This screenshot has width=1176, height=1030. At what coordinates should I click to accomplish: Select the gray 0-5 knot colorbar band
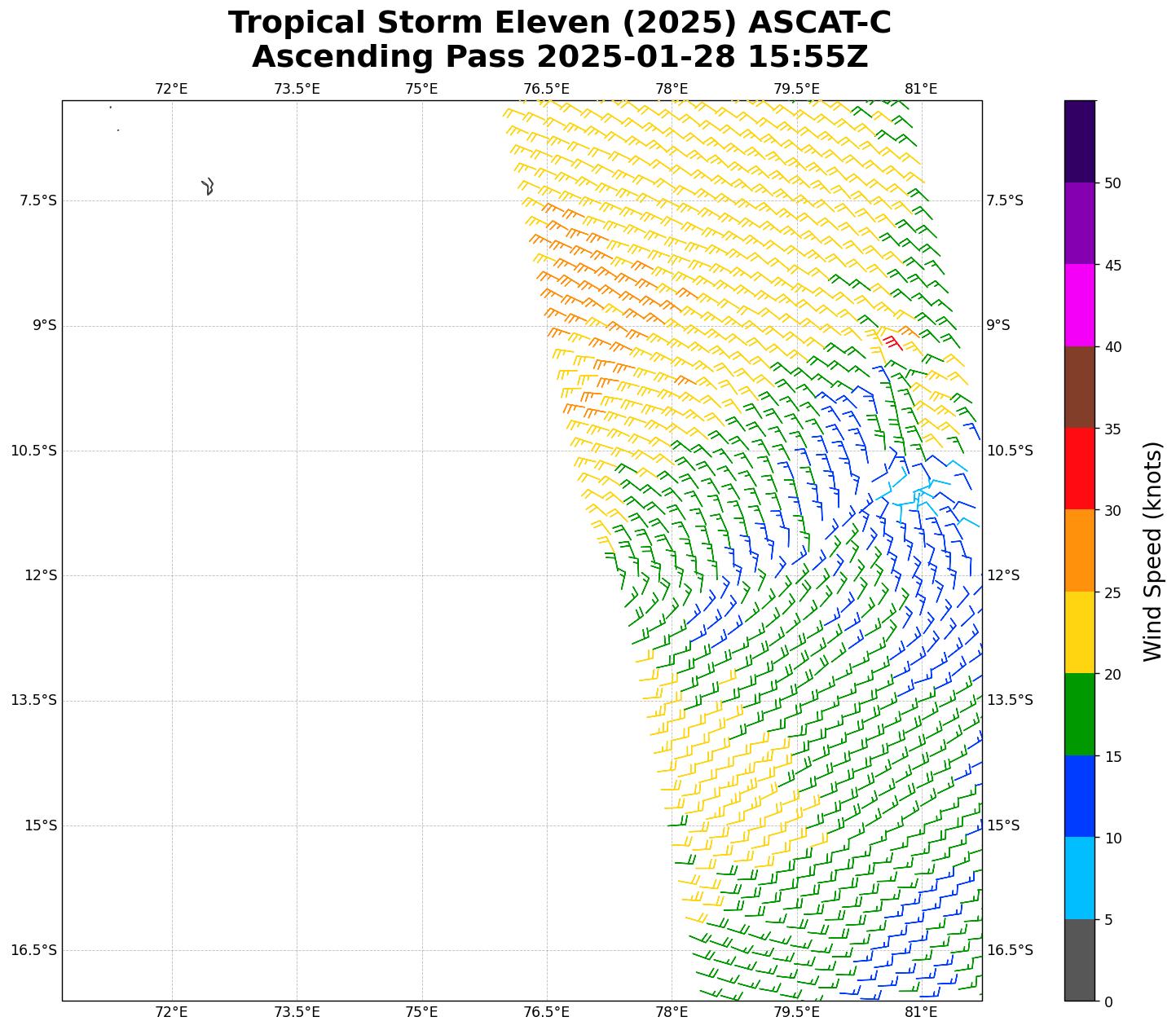point(1080,960)
